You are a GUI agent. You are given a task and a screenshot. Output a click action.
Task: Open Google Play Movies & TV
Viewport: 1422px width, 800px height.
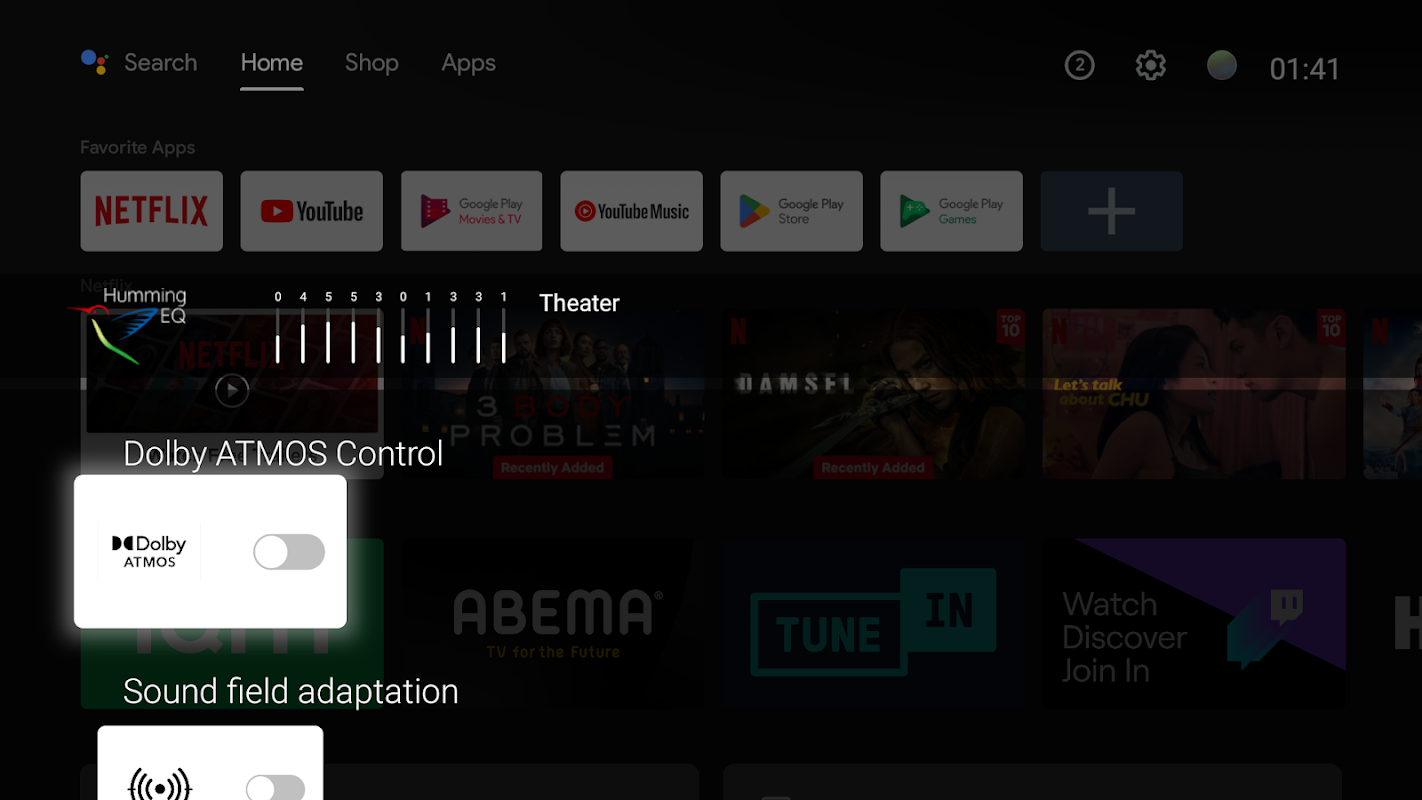[472, 211]
